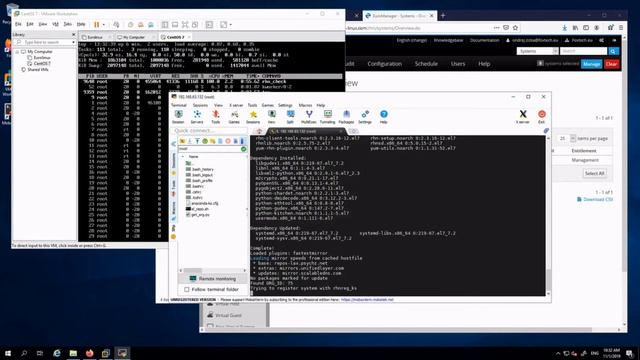Open VMware library search dropdown arrow

[73, 42]
